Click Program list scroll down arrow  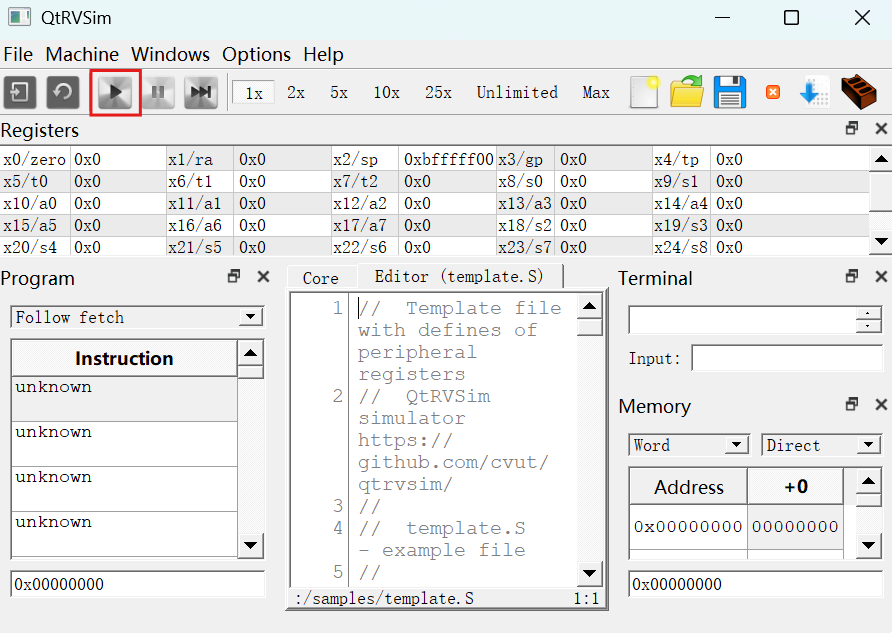pyautogui.click(x=250, y=545)
